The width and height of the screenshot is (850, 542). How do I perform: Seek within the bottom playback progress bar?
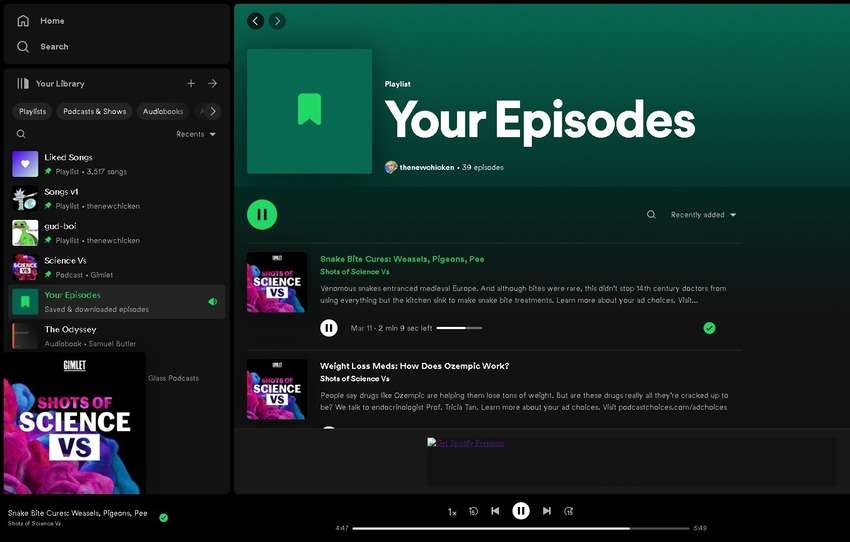(521, 528)
